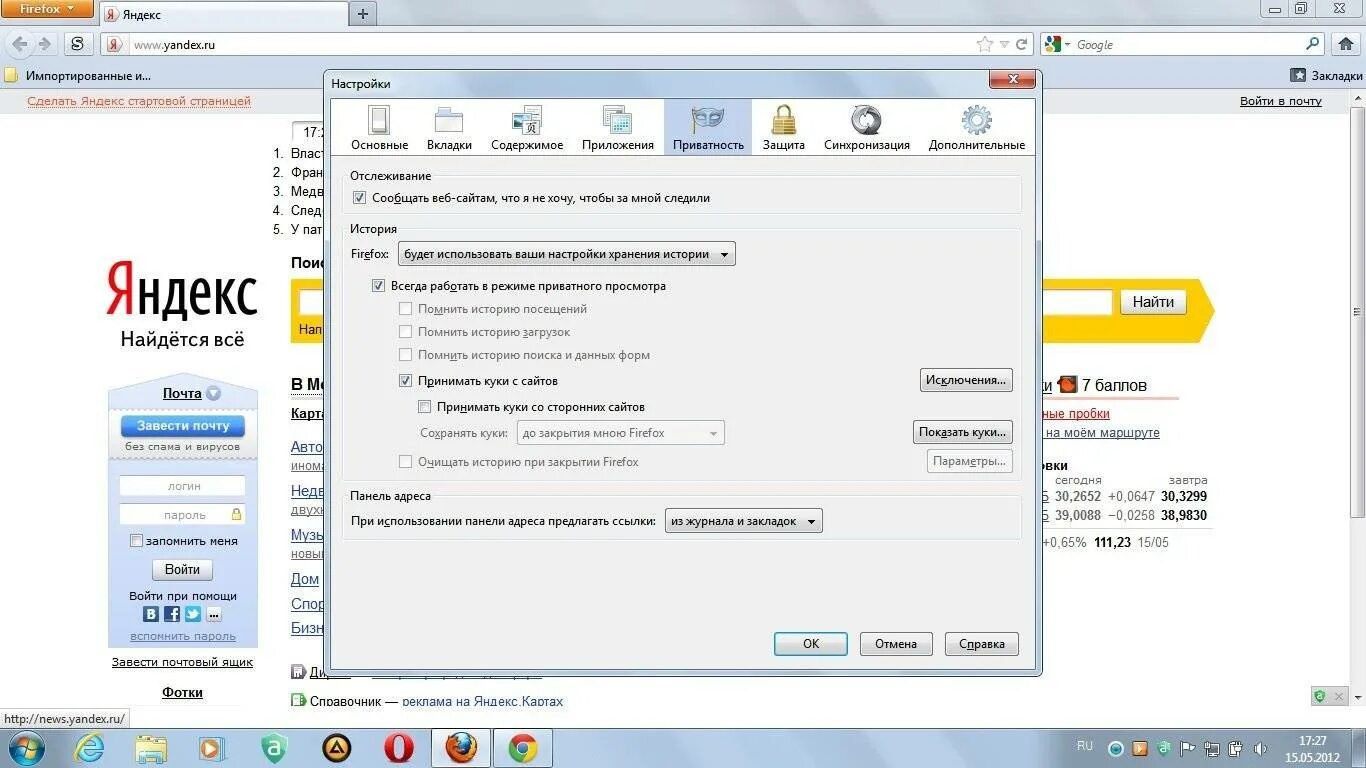
Task: Switch to the Дополнительные settings tab
Action: pyautogui.click(x=976, y=127)
